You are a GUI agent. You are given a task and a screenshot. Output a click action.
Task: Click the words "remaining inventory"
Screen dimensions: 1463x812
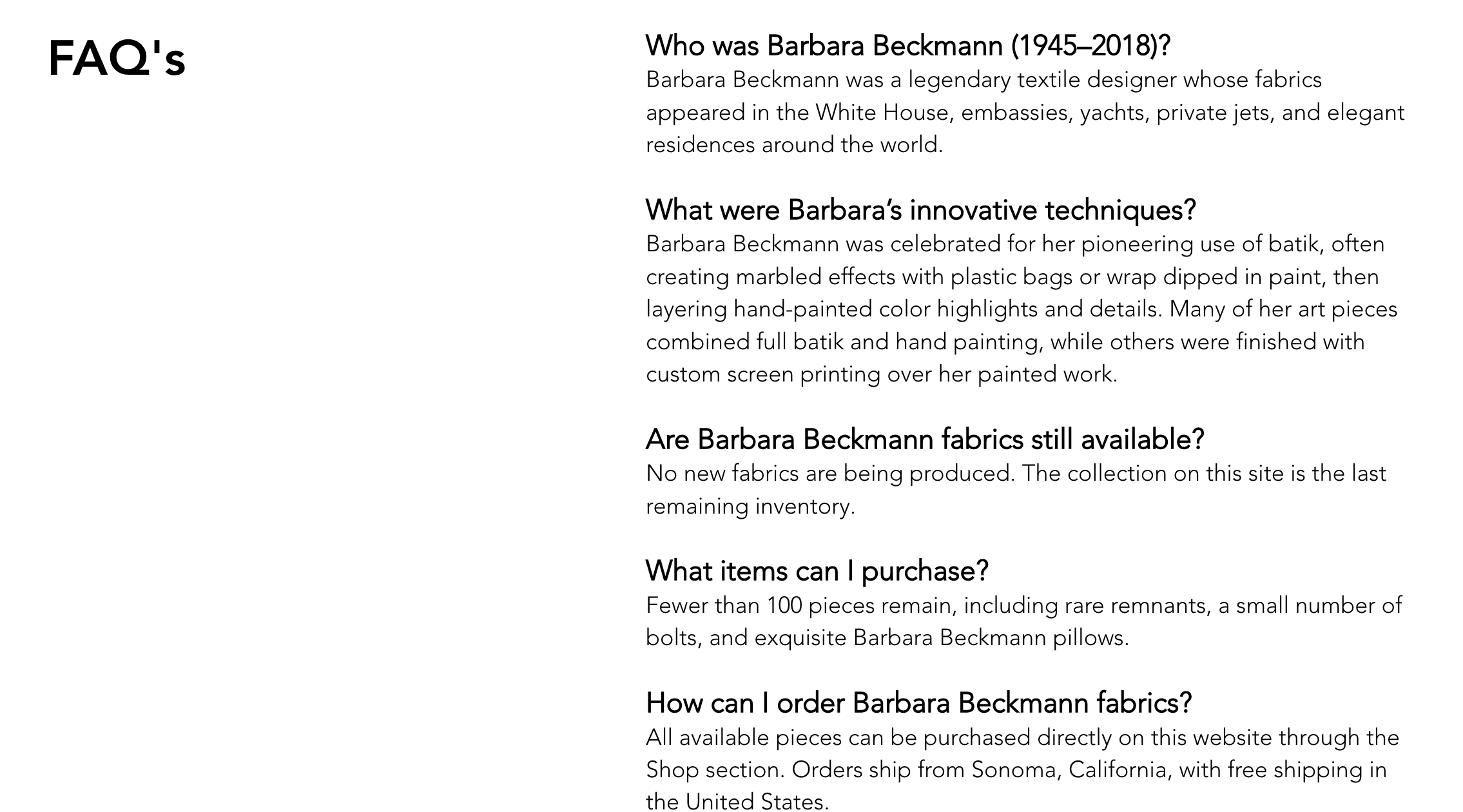(x=750, y=507)
